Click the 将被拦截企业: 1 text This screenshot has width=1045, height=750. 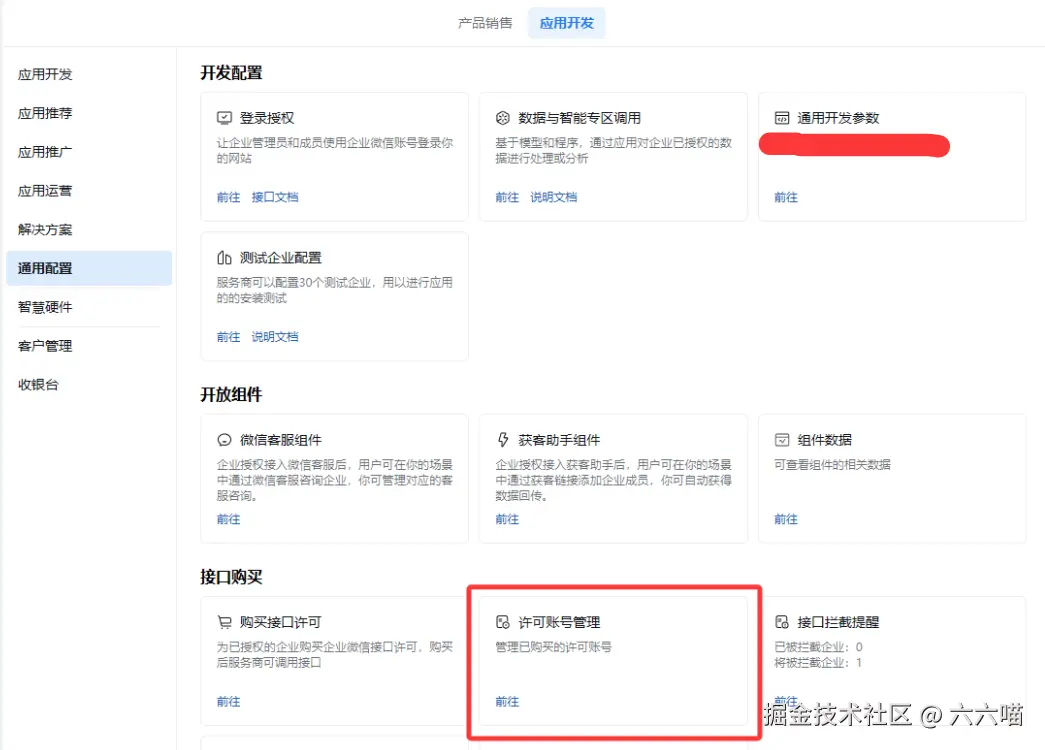[x=818, y=663]
